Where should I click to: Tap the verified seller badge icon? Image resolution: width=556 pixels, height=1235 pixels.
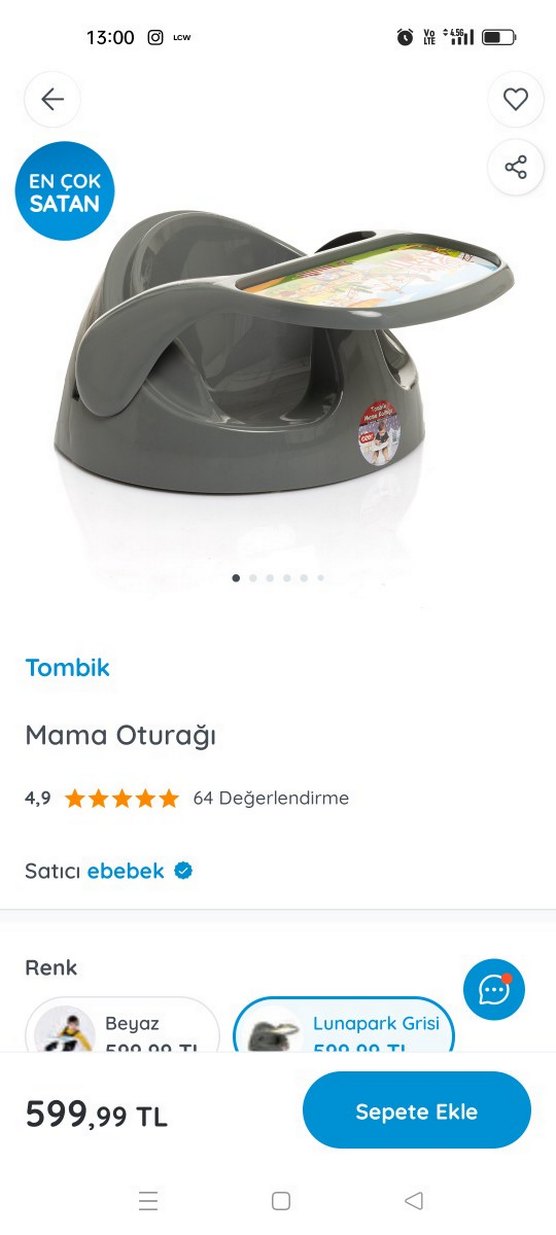click(x=183, y=871)
